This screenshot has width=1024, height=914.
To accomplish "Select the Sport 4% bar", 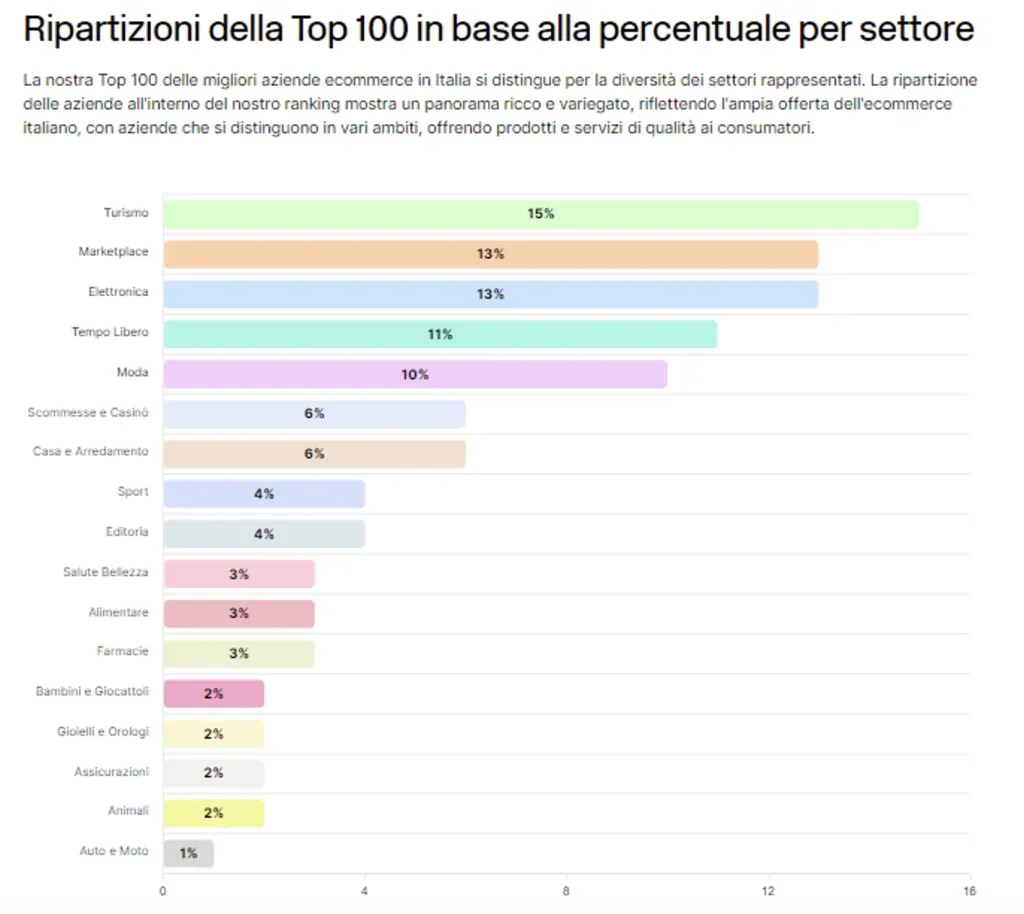I will pos(264,494).
